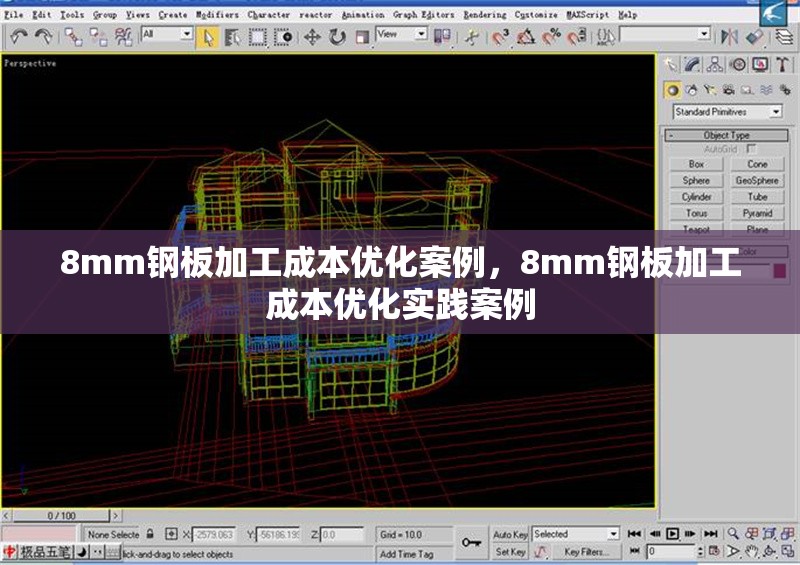
Task: Select the Select Object arrow tool
Action: 208,37
